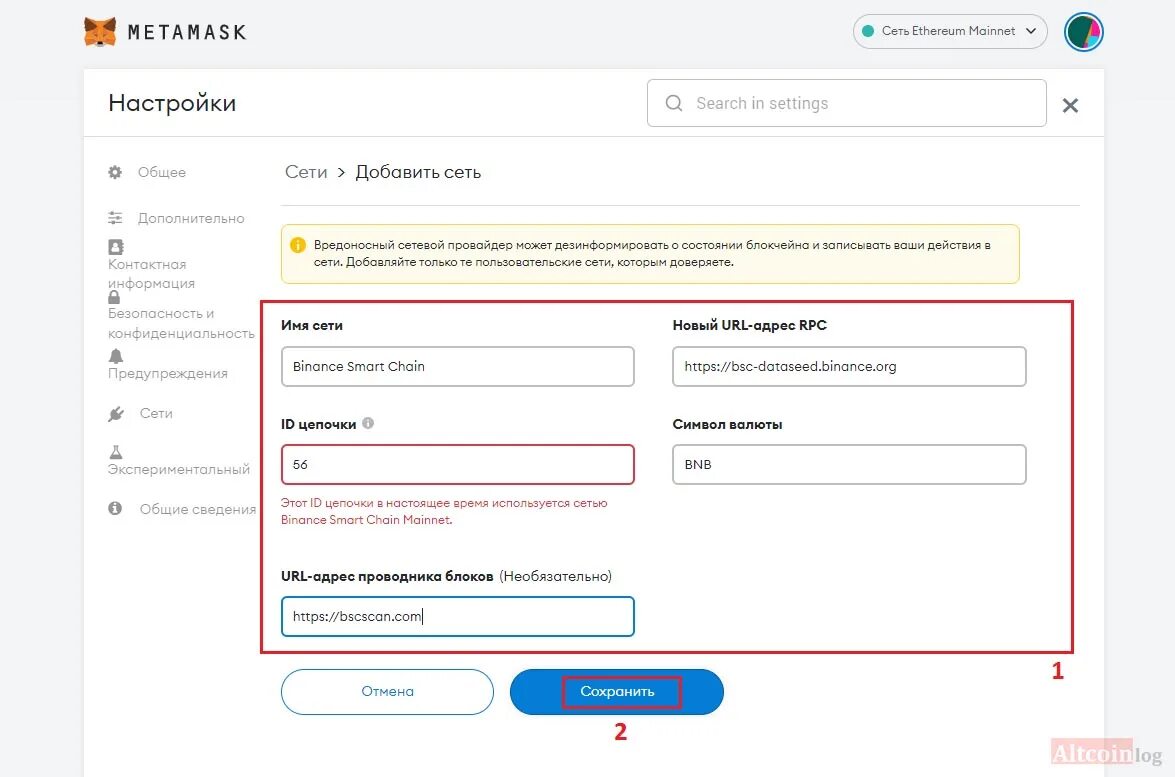1175x777 pixels.
Task: Focus the Search in settings field
Action: coord(847,103)
